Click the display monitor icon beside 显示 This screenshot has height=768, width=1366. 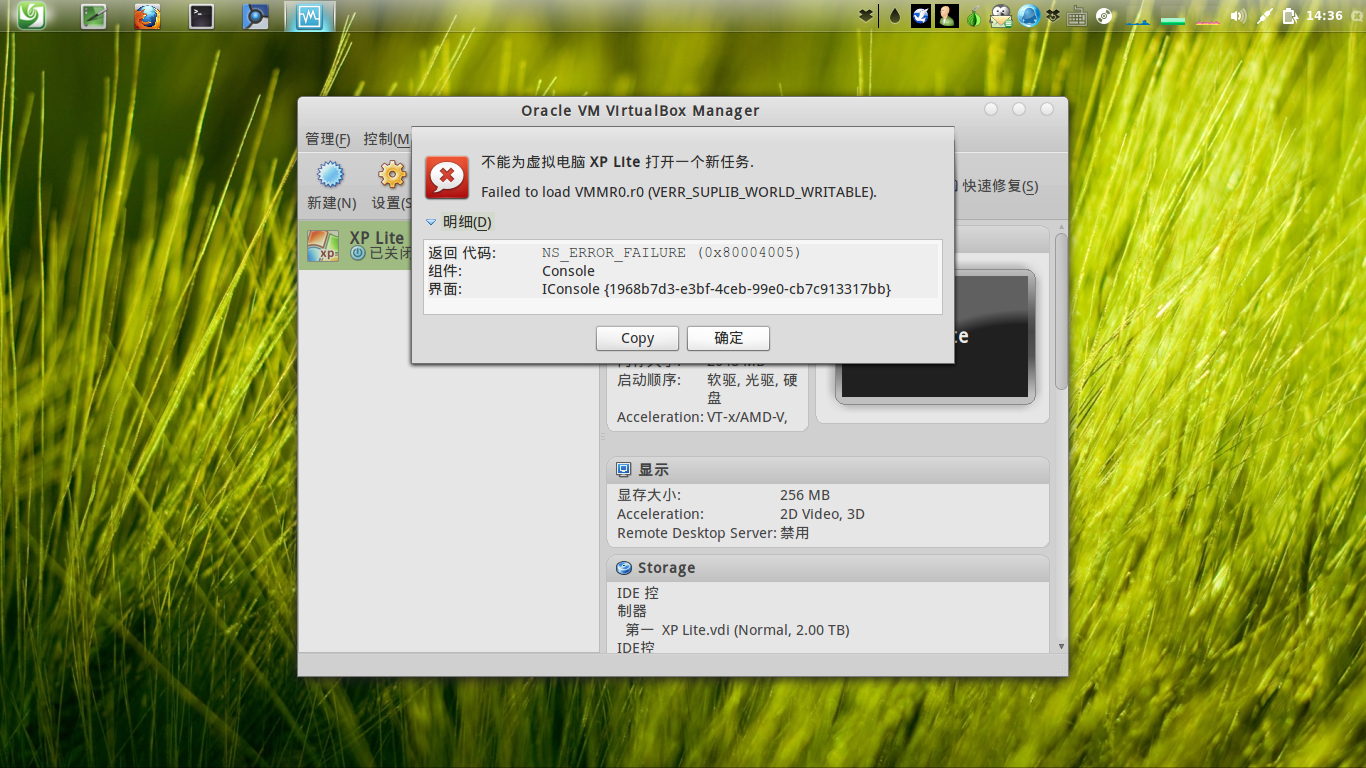(x=624, y=470)
